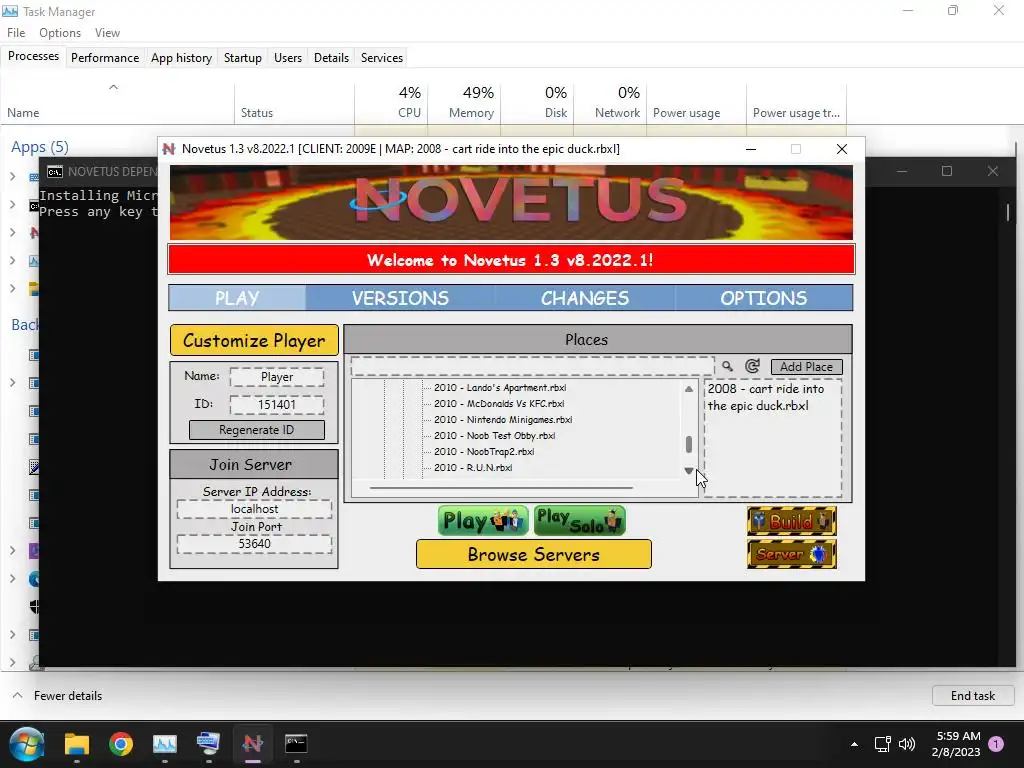
Task: Click the places list scroll down arrow
Action: point(688,471)
